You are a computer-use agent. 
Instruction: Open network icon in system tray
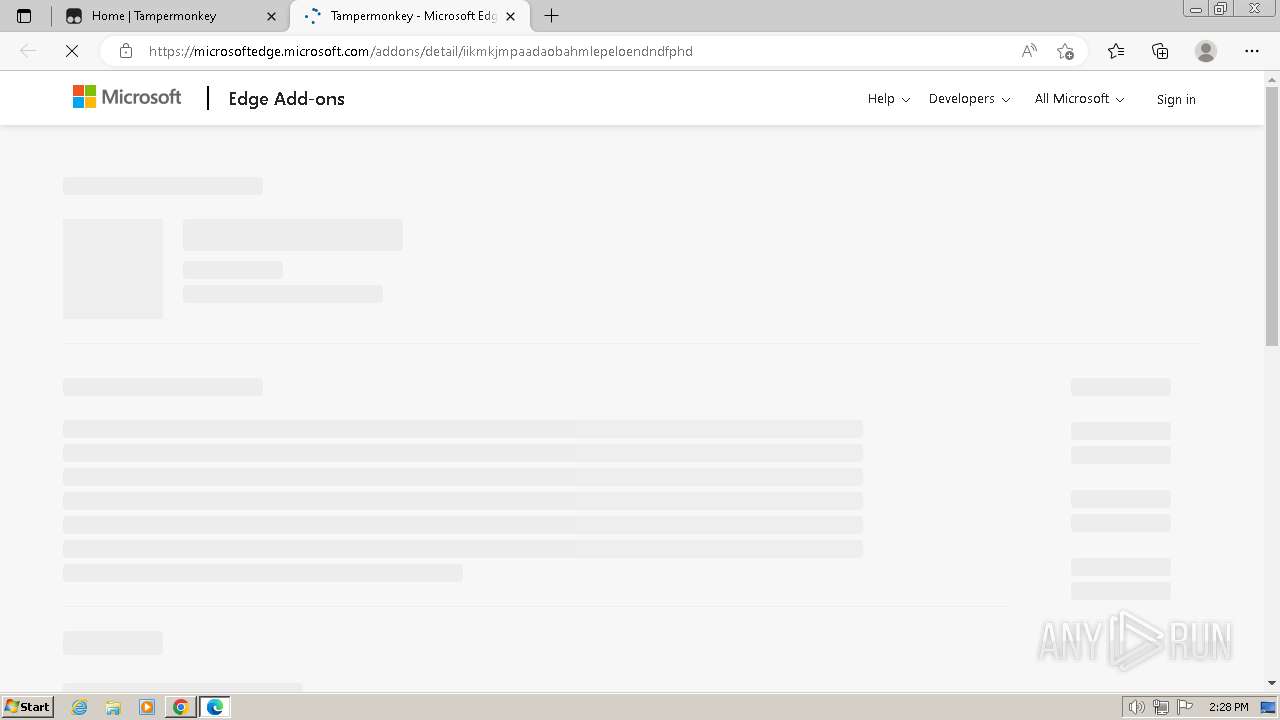coord(1161,707)
